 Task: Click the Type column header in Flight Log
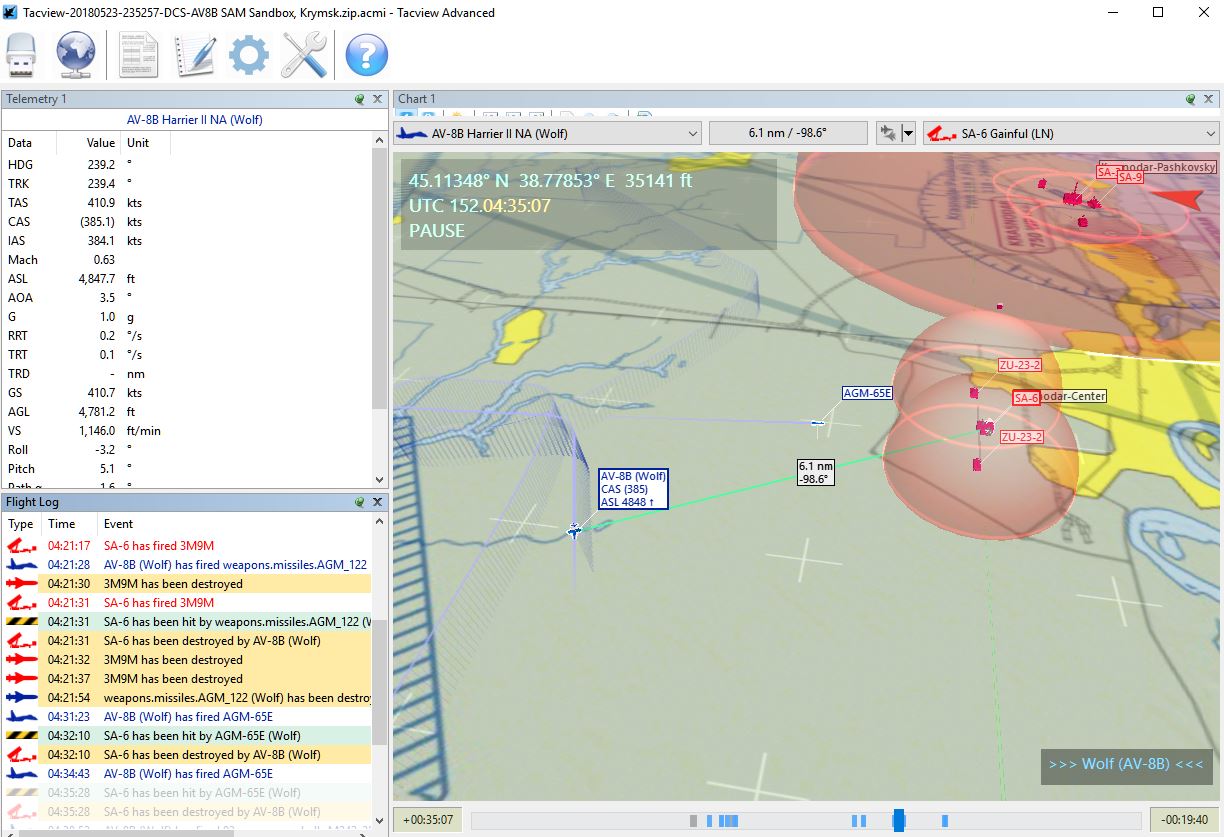coord(21,524)
